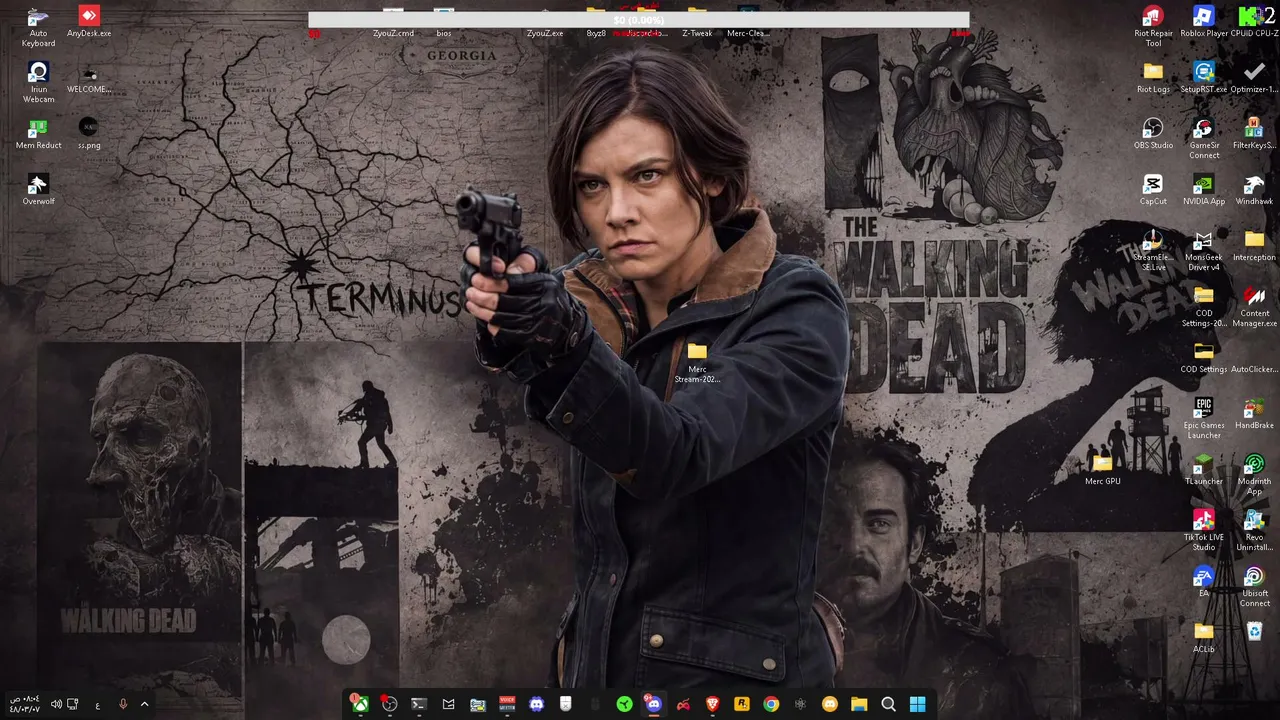Open MonsGeek Driver v4 shortcut
1280x720 pixels.
(x=1204, y=251)
